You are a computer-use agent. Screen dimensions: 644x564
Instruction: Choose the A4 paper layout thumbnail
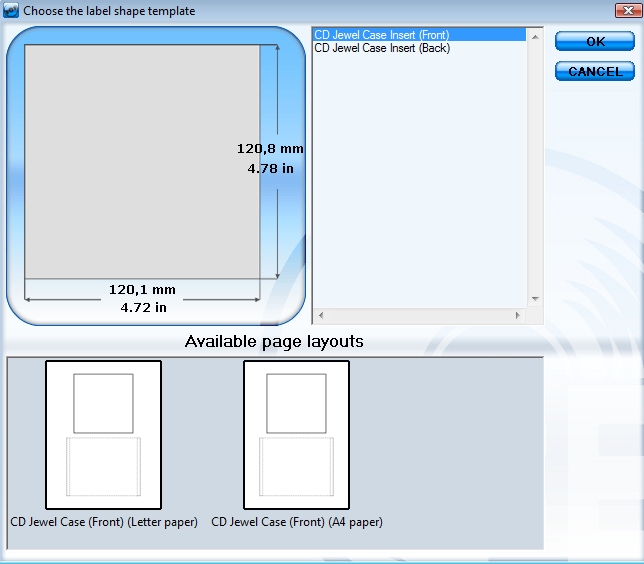click(297, 435)
